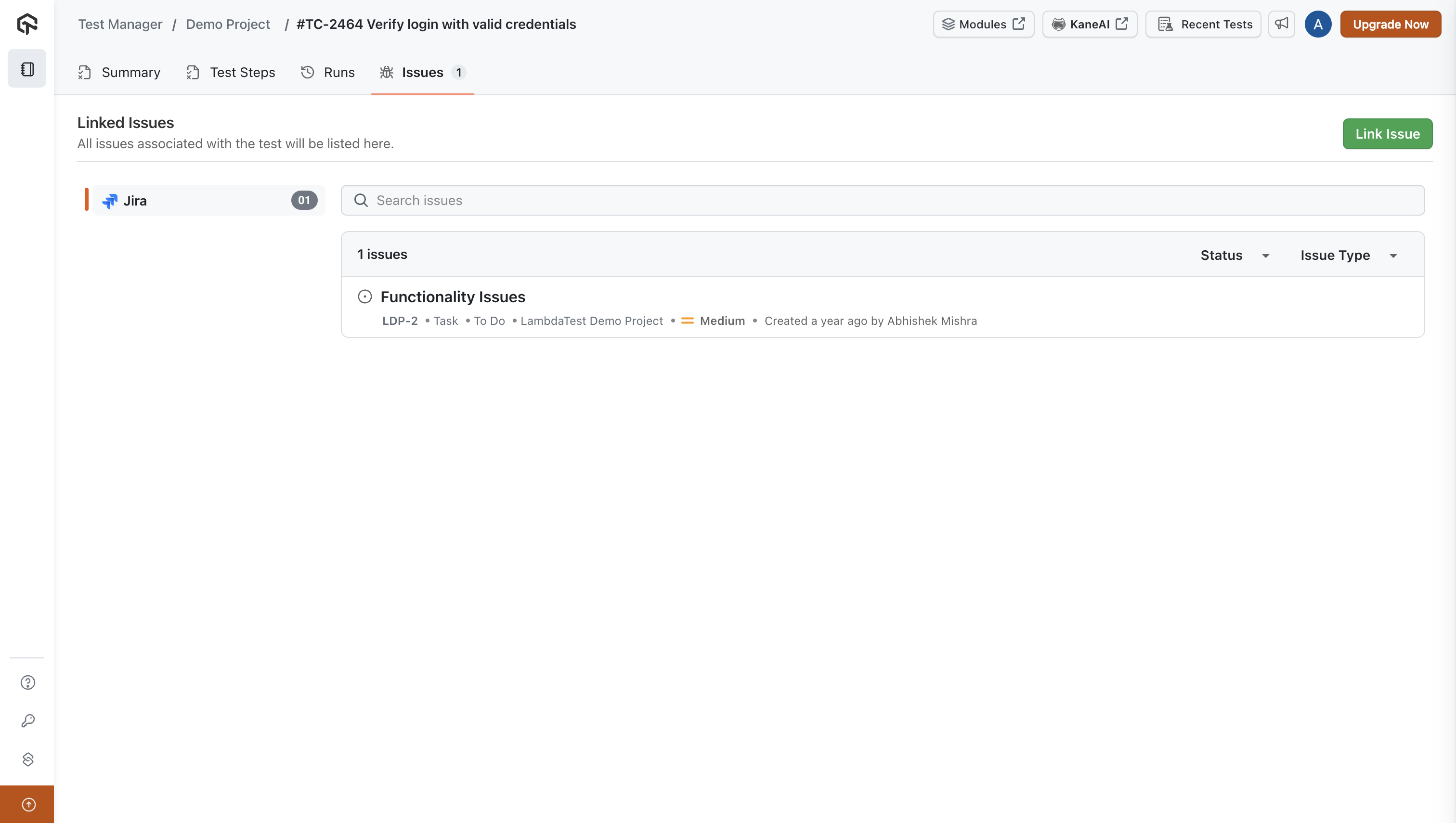Click the megaphone announcements icon in the header
Viewport: 1456px width, 823px height.
(1282, 24)
